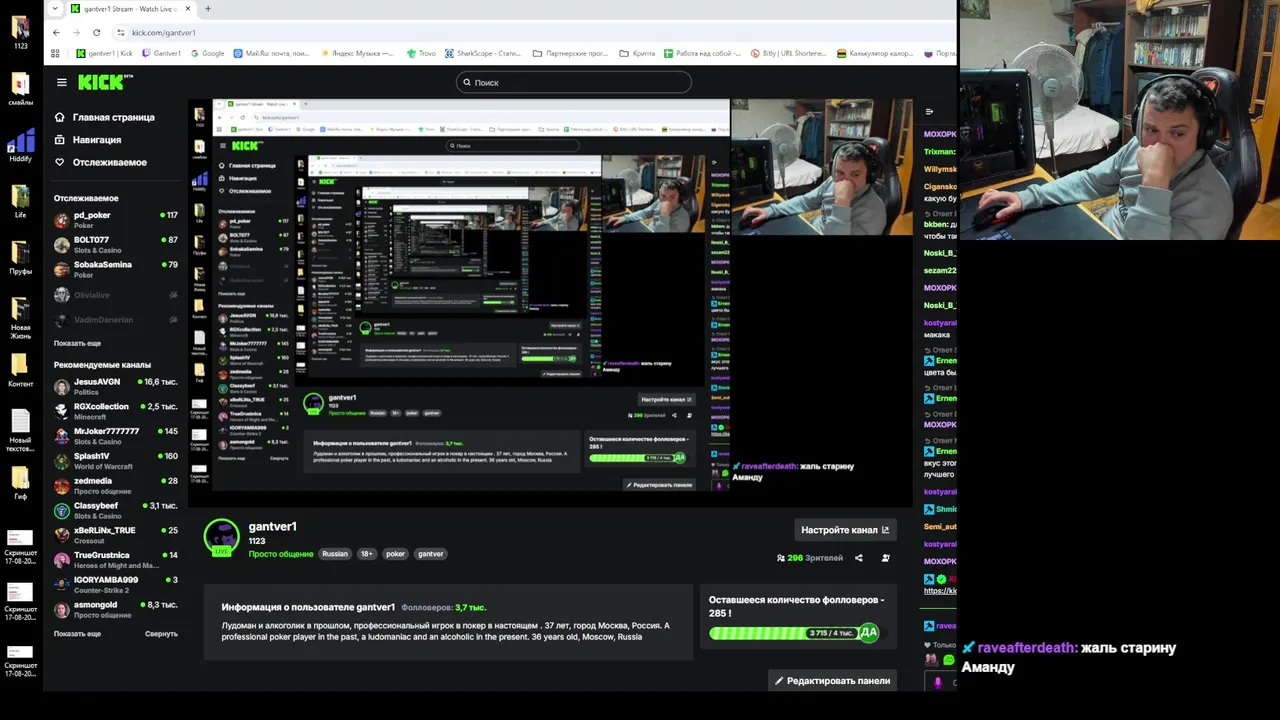Open recommended channel TrueGrustnica
1280x720 pixels.
click(115, 559)
